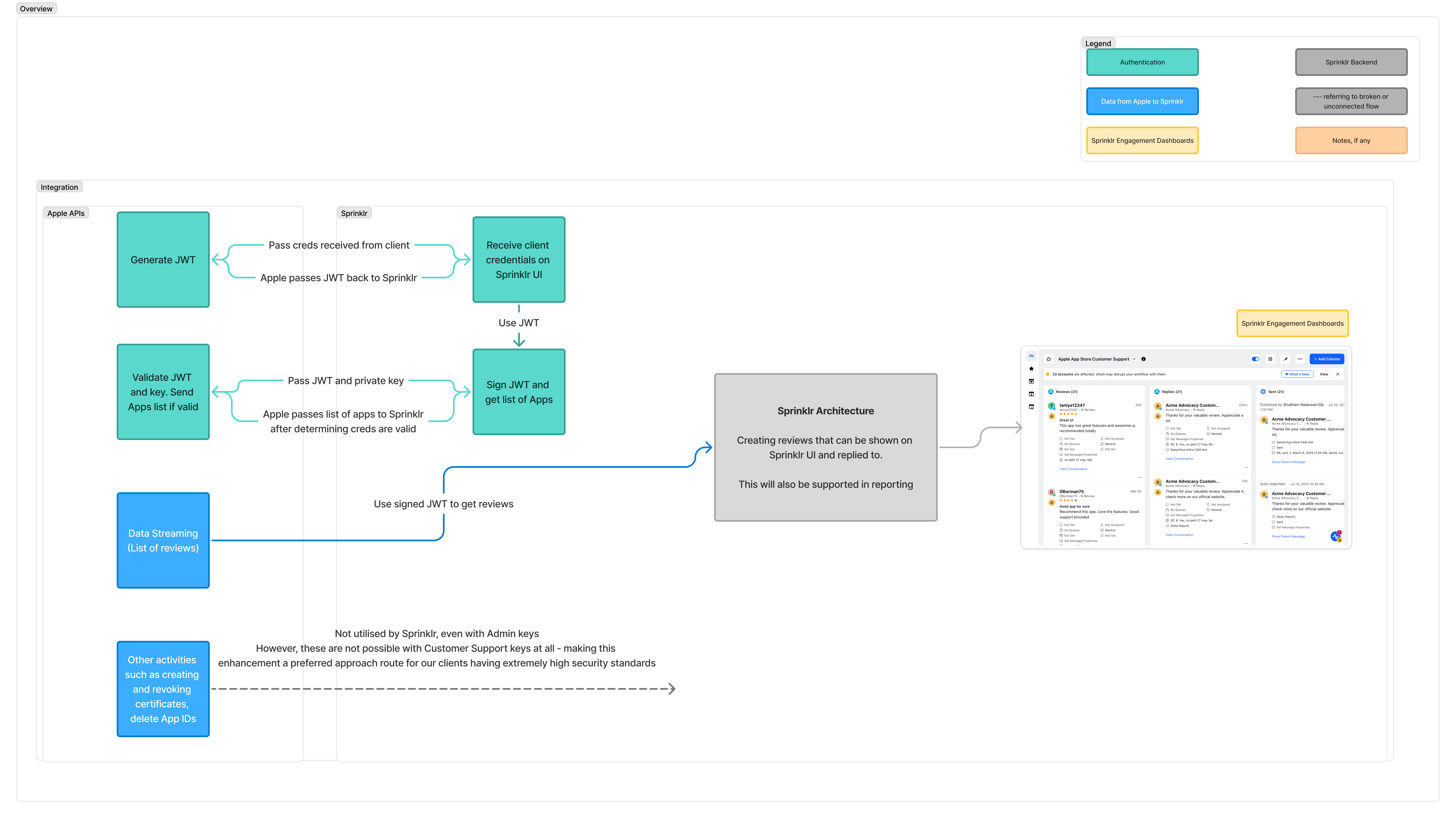Image resolution: width=1456 pixels, height=818 pixels.
Task: Click the column layout icon in dashboard header
Action: 1271,359
